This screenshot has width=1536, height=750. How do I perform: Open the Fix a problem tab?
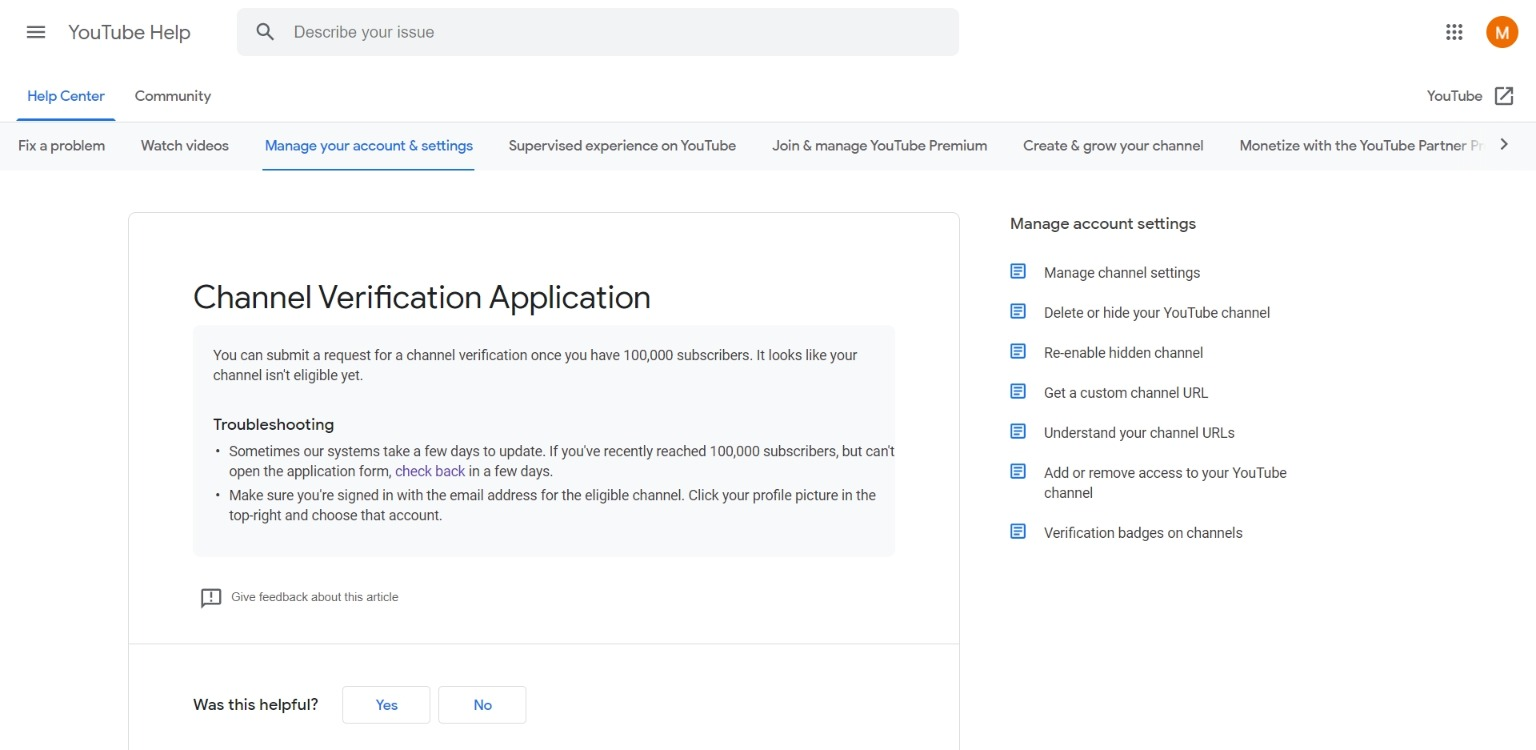point(62,146)
